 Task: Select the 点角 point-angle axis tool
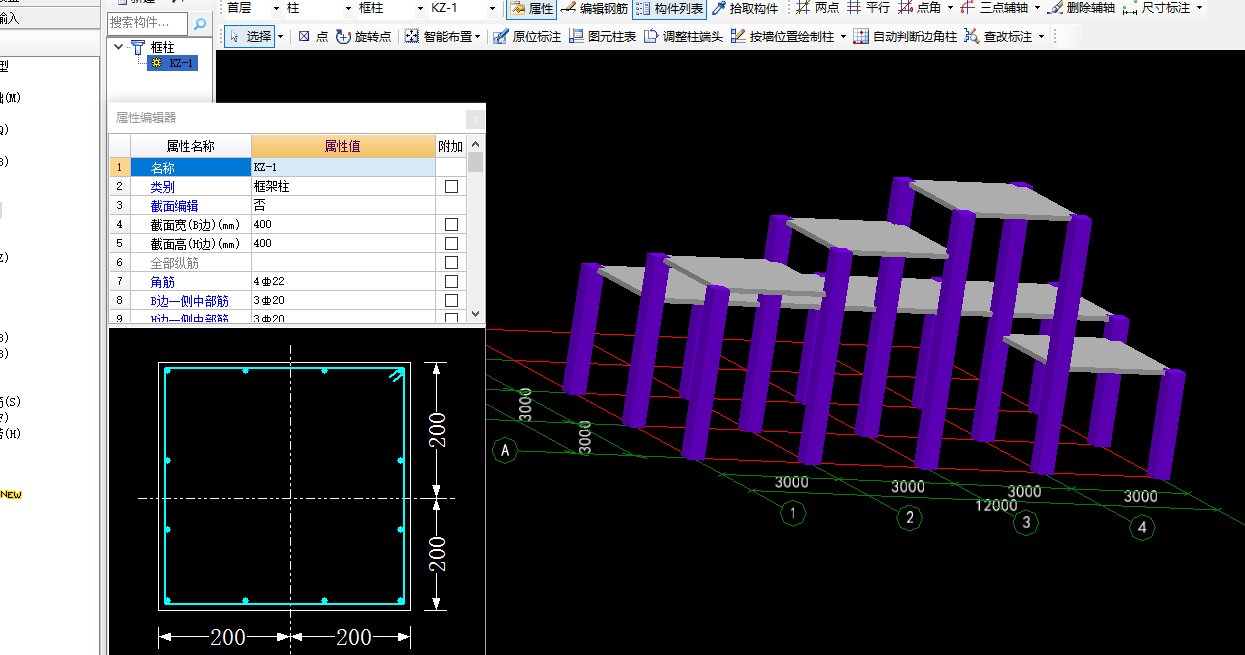(919, 8)
